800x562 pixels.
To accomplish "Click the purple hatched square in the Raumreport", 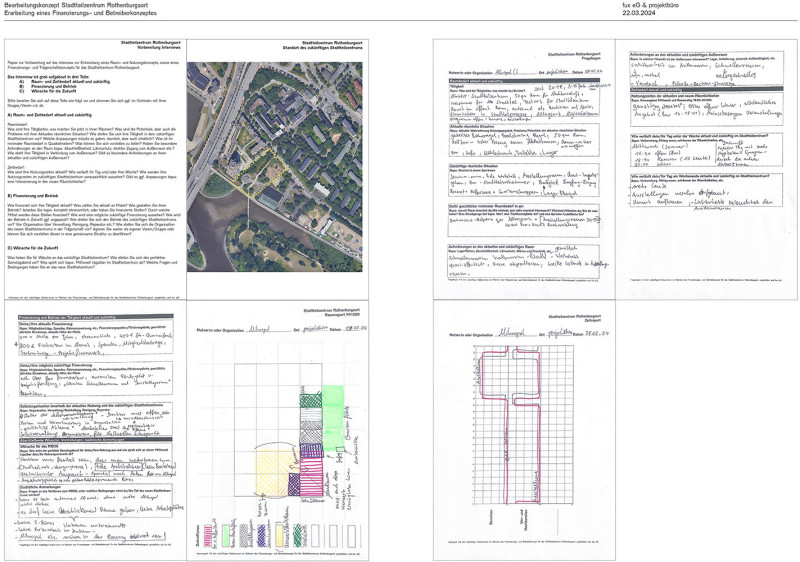I will pyautogui.click(x=293, y=484).
